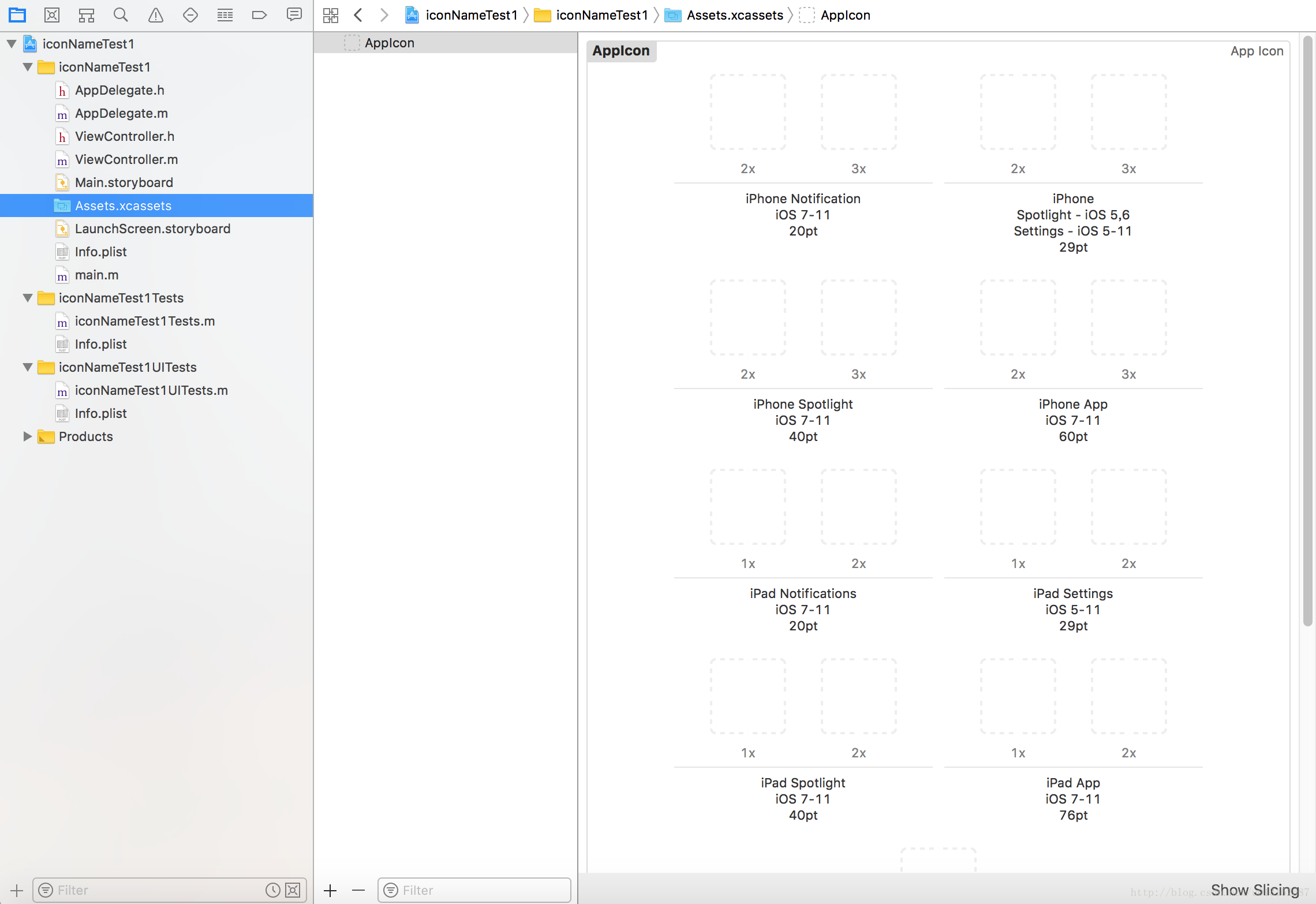Click the iPhone App iOS 7-11 60pt label

coord(1073,420)
